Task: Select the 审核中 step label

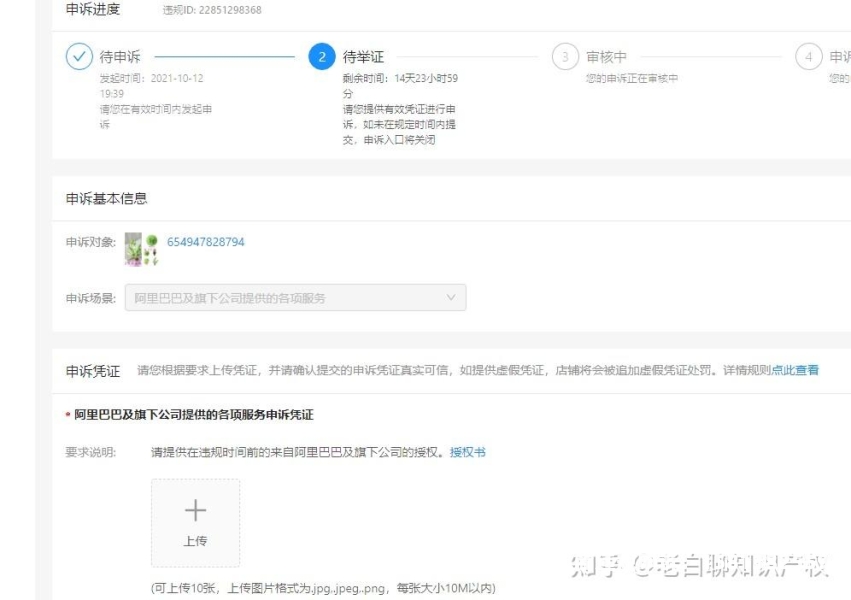Action: (606, 57)
